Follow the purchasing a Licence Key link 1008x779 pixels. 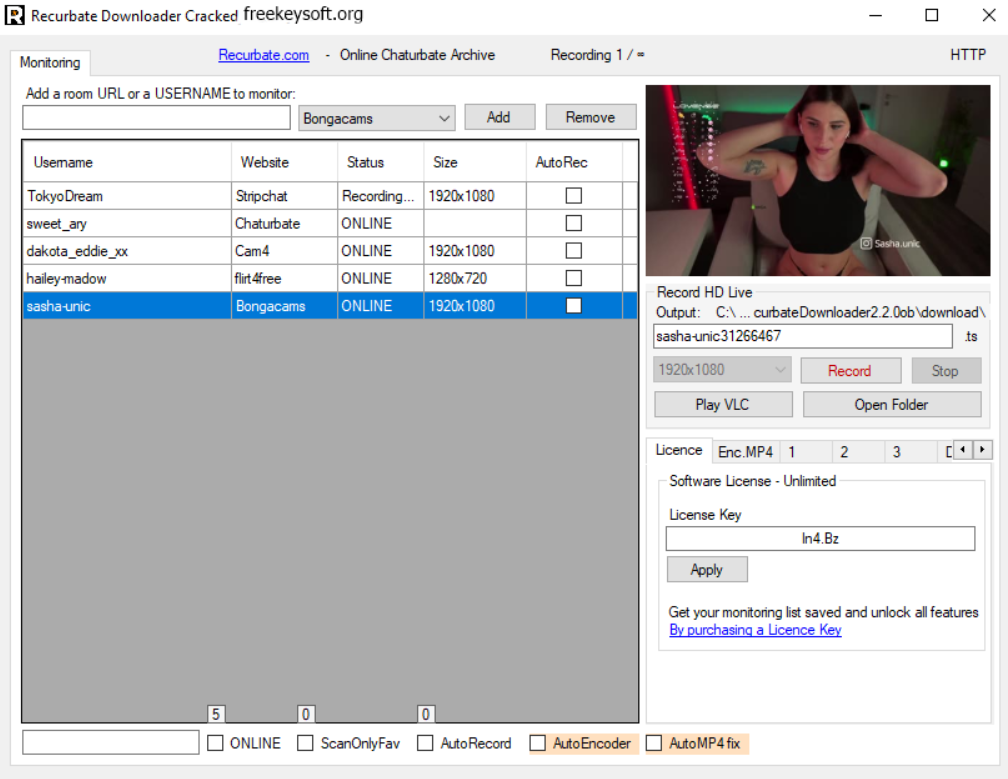(755, 630)
